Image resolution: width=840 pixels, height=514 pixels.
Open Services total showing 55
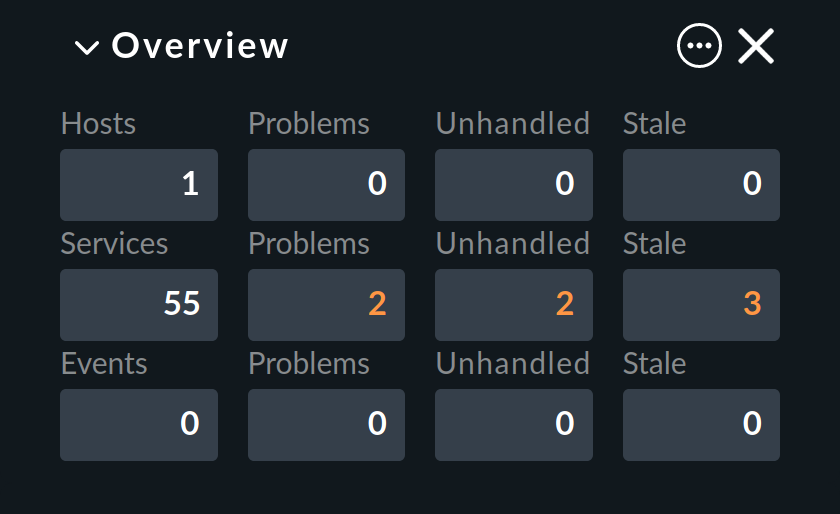pyautogui.click(x=139, y=305)
